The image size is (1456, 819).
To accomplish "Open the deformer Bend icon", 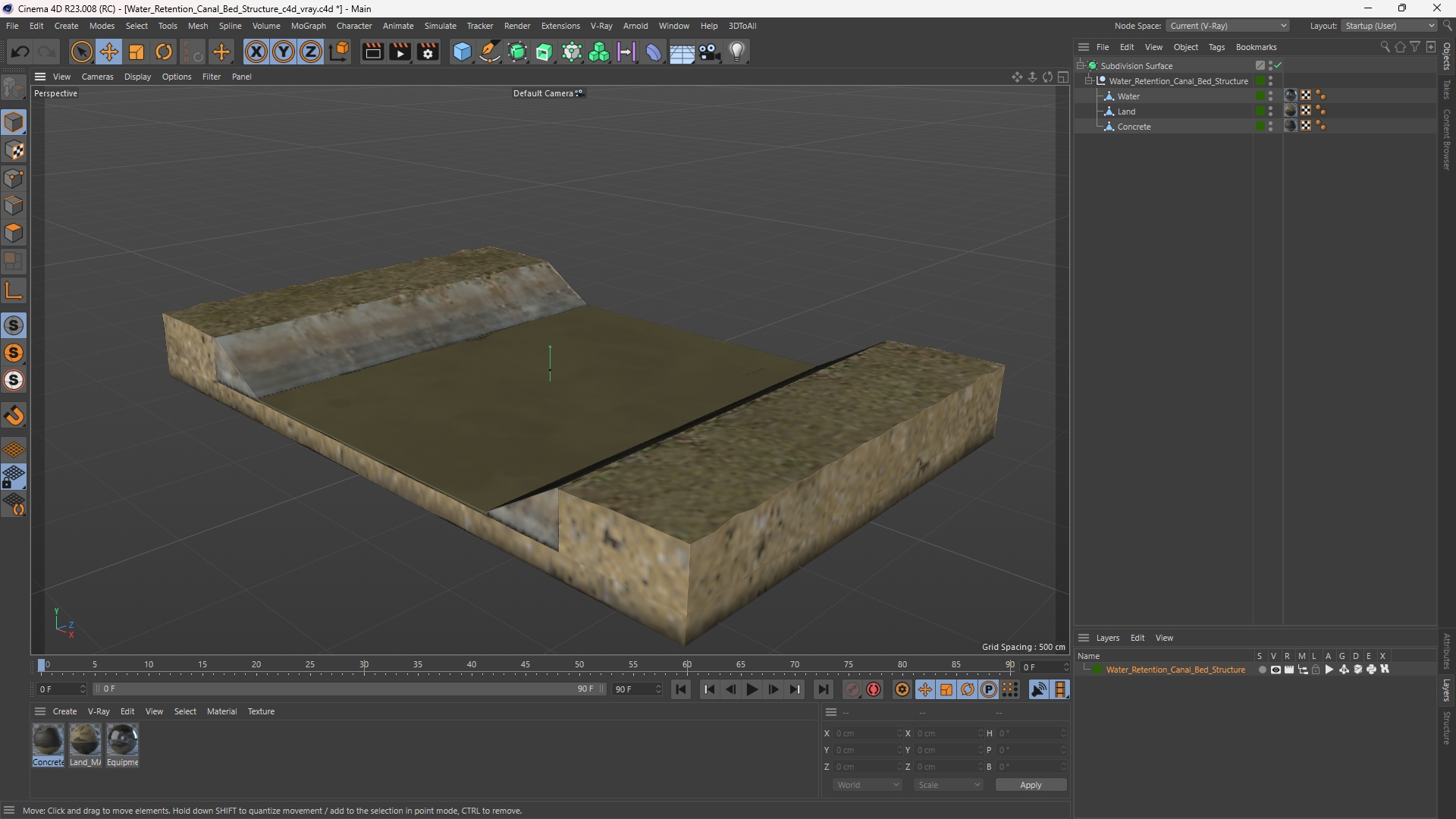I will click(653, 52).
